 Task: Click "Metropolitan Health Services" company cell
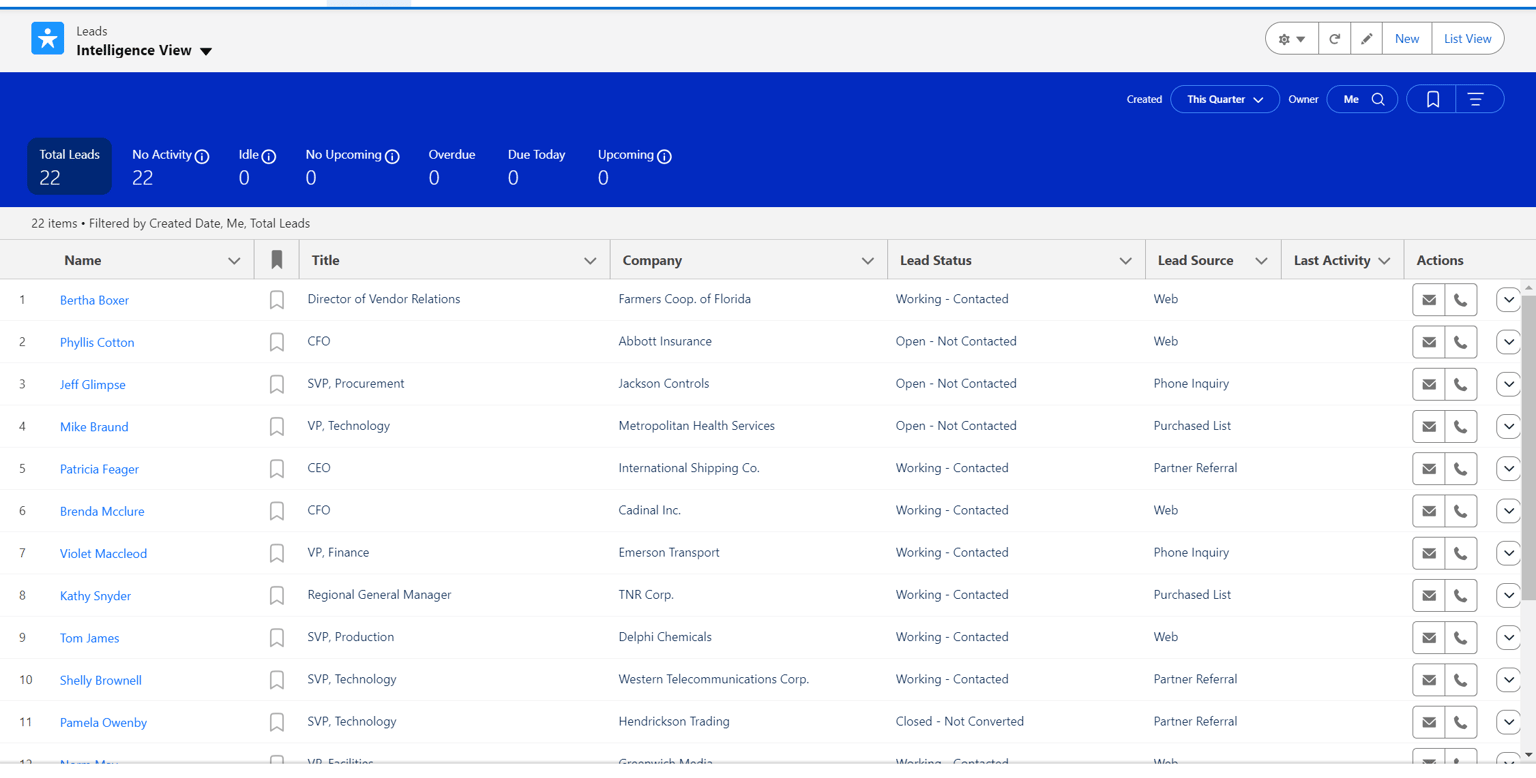pyautogui.click(x=696, y=426)
